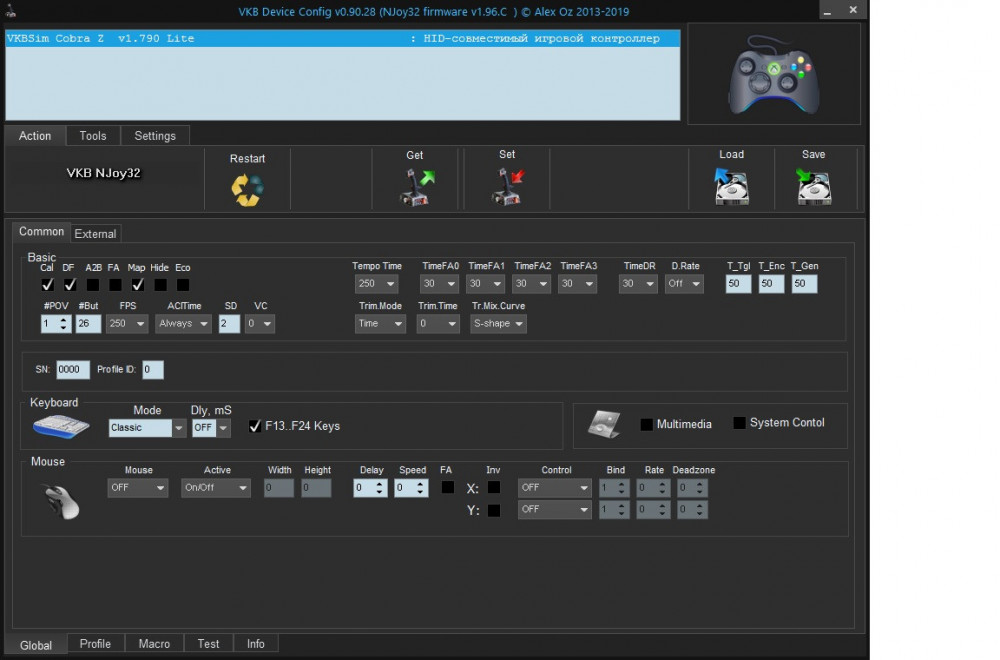The image size is (1000, 660).
Task: Enable the Multimedia checkbox
Action: point(647,425)
